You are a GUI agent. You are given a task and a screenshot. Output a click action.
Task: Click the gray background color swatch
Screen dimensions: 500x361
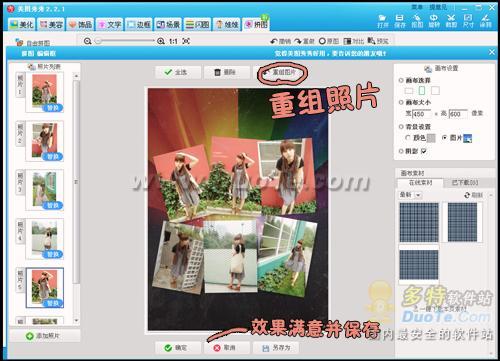[x=431, y=138]
